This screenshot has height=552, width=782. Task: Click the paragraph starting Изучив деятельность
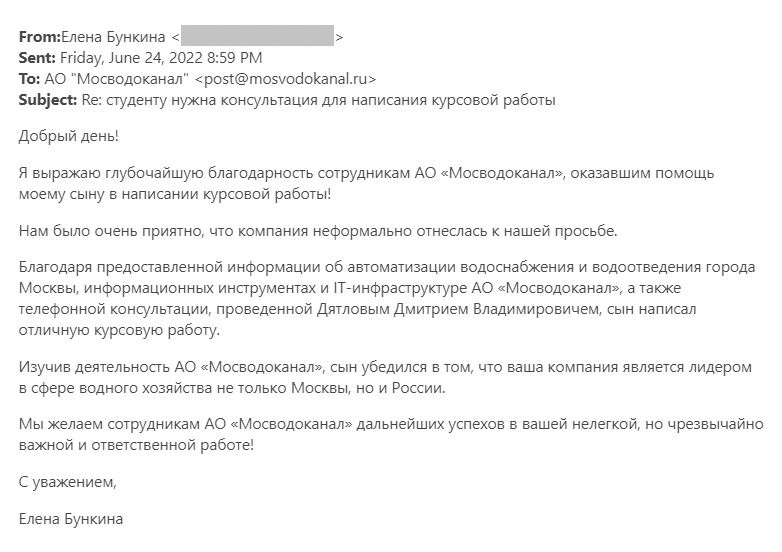click(385, 377)
